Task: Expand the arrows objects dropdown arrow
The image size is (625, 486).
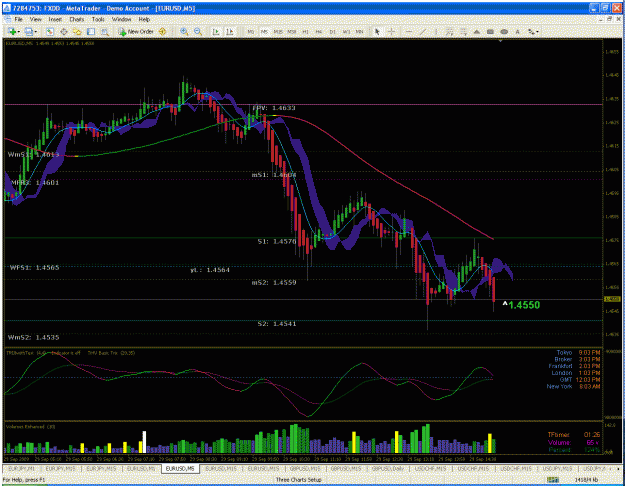Action: point(537,31)
